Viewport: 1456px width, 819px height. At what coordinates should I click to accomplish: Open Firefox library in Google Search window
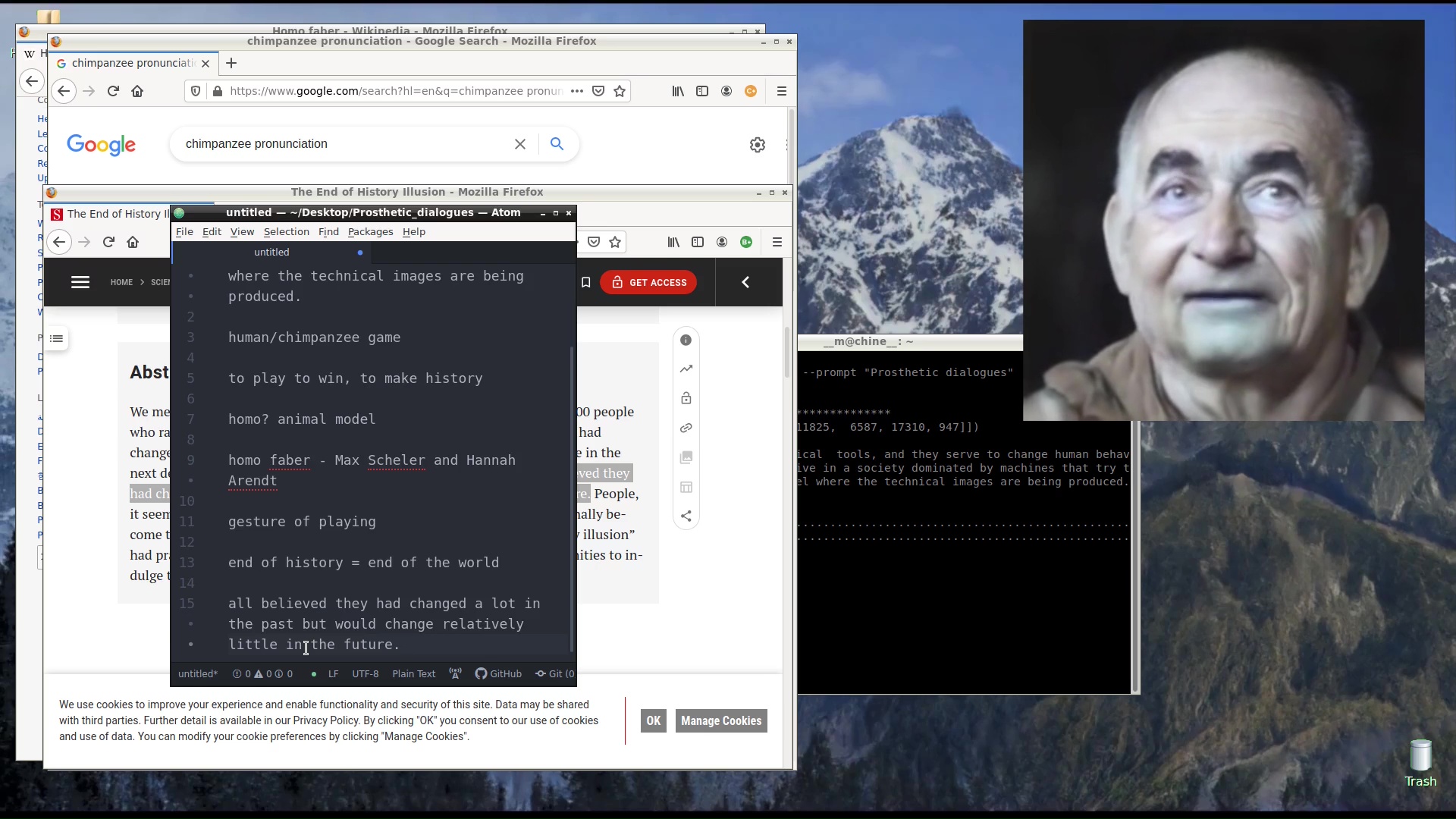[x=678, y=91]
